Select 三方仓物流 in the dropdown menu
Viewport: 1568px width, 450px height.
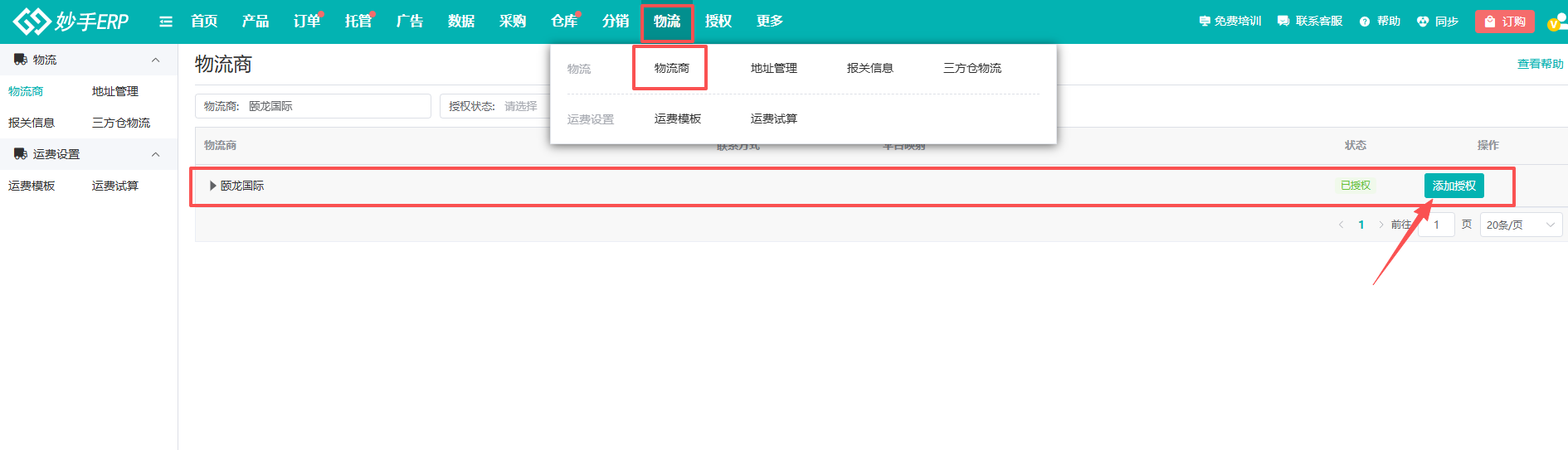pyautogui.click(x=972, y=68)
